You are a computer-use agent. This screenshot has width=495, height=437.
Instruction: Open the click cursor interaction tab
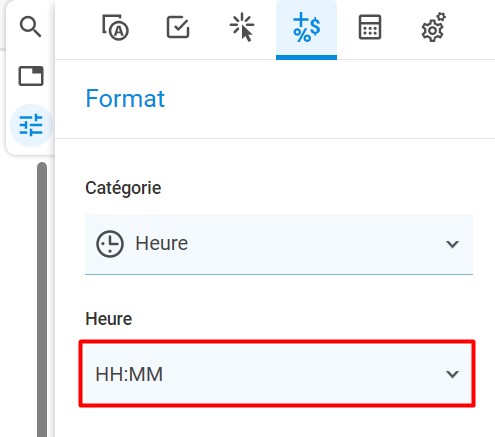[242, 27]
